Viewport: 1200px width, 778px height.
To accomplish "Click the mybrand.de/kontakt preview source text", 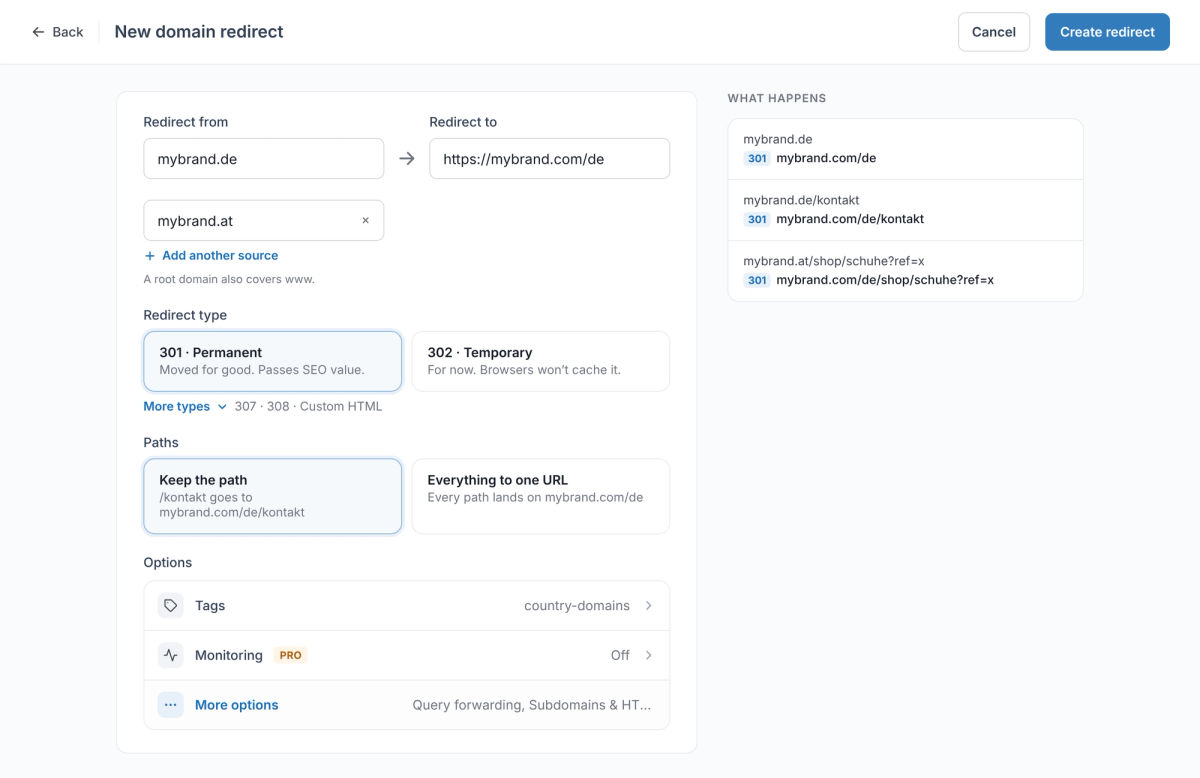I will click(x=801, y=200).
